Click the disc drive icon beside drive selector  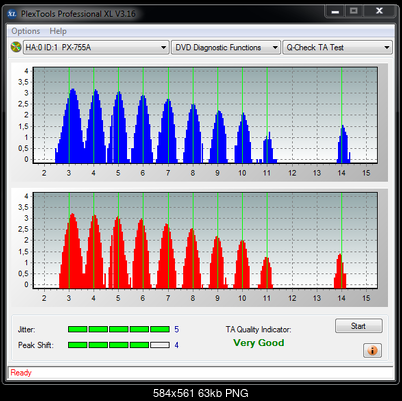[16, 47]
